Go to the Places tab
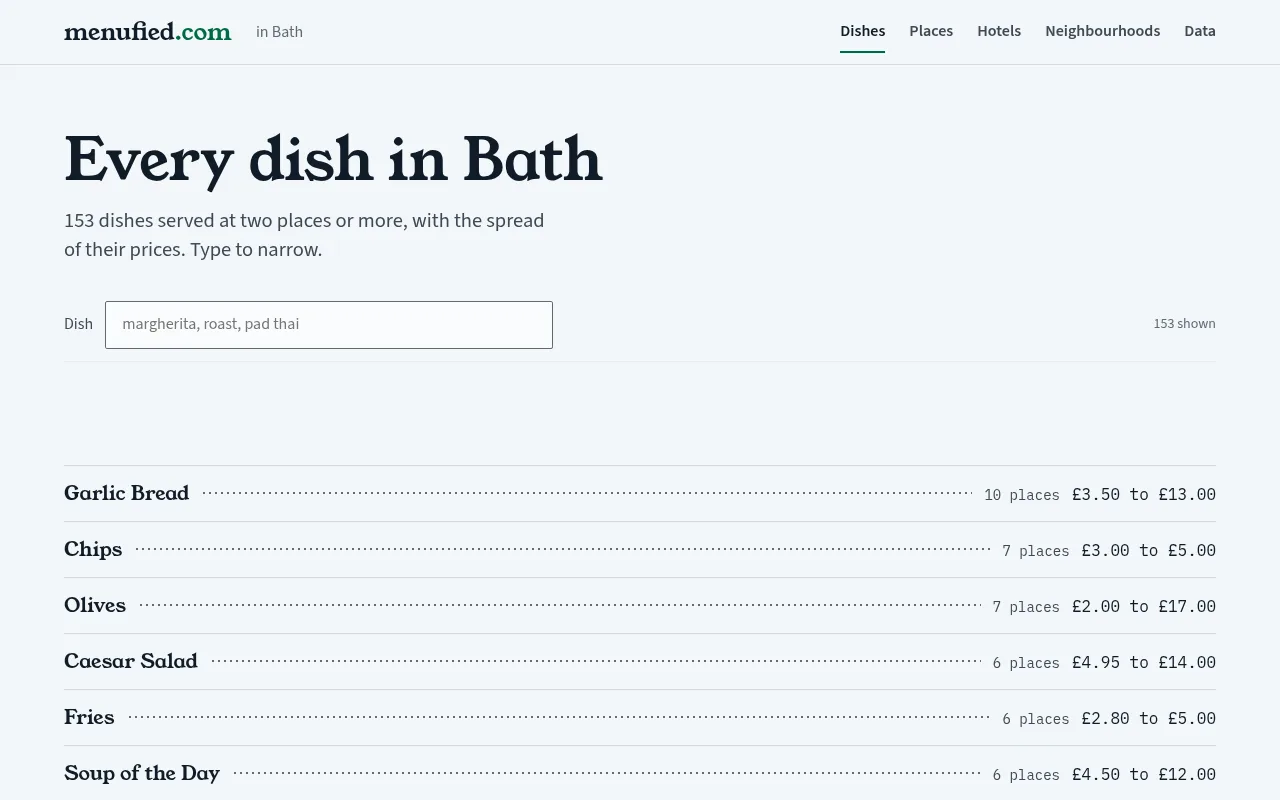This screenshot has width=1280, height=800. (931, 31)
